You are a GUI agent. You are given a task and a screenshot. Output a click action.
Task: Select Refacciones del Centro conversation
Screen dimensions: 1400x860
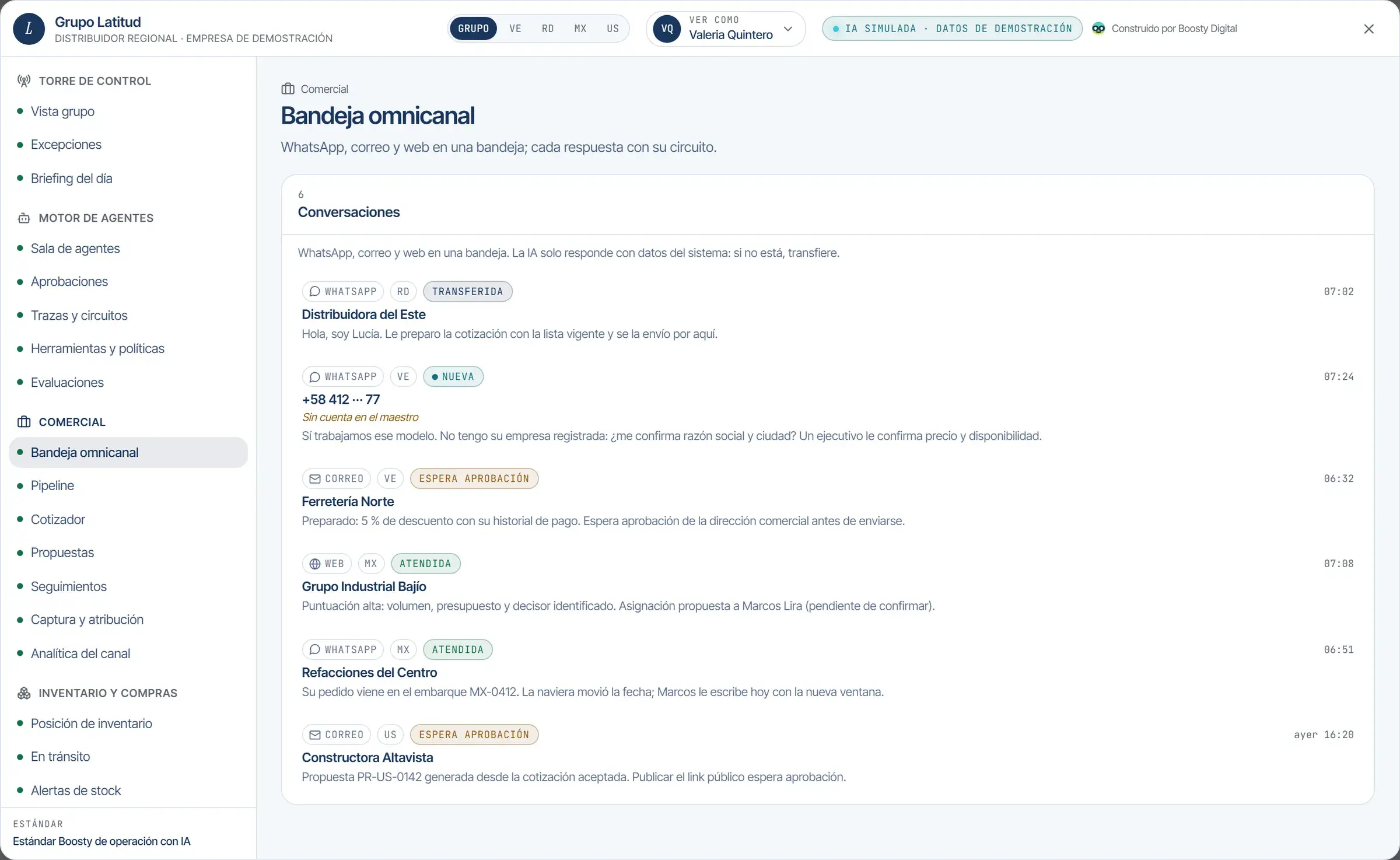click(x=828, y=671)
